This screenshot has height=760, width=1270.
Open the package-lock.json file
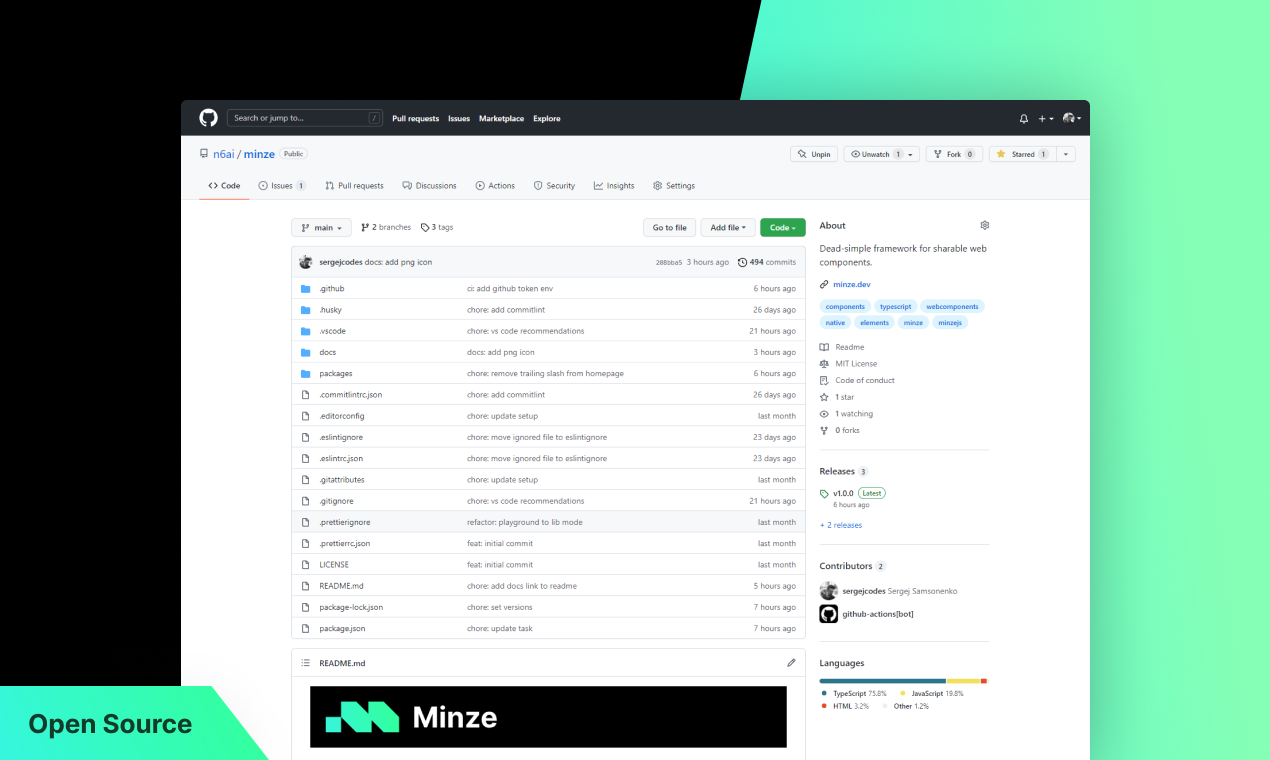pyautogui.click(x=351, y=607)
